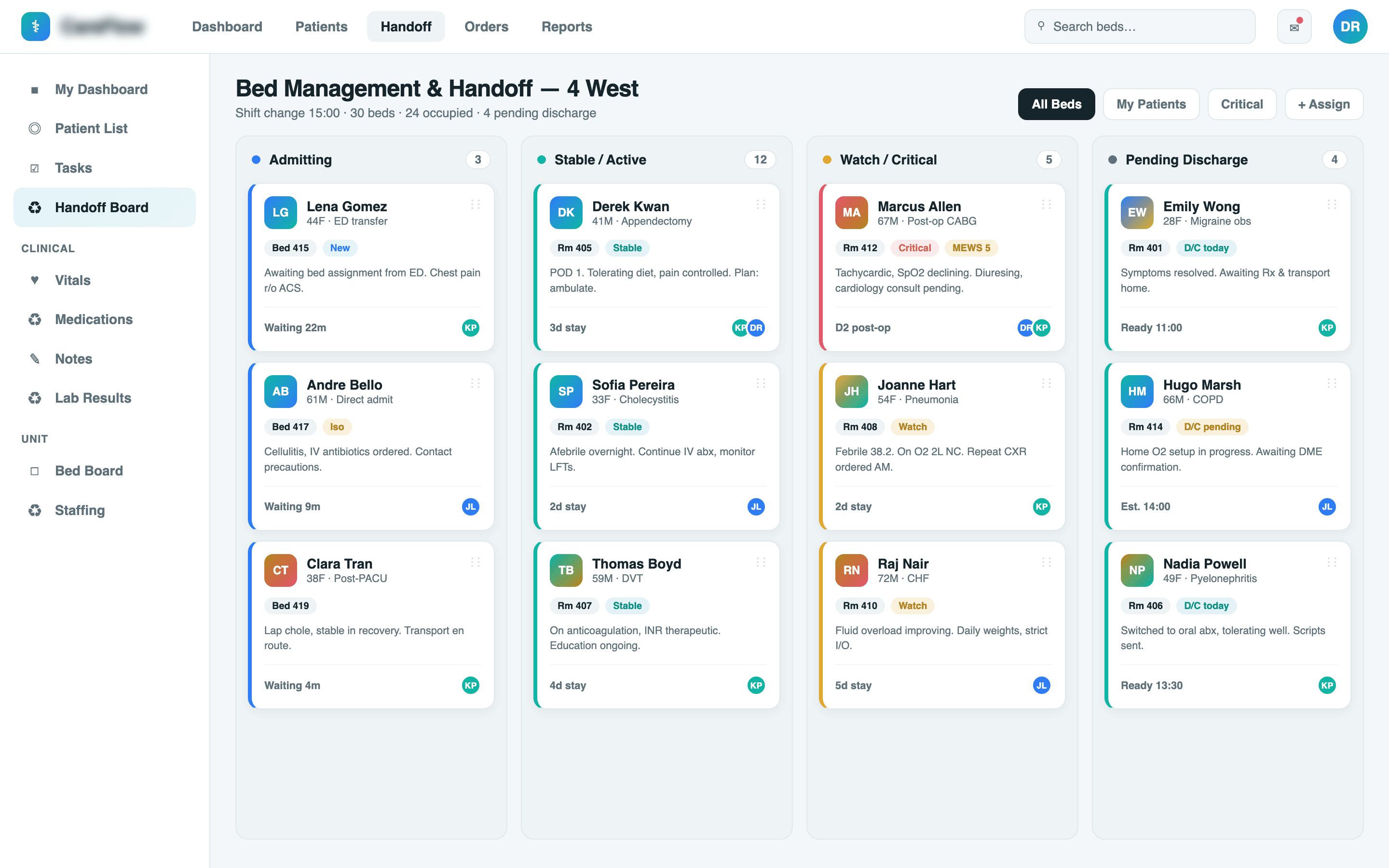The image size is (1389, 868).
Task: Open Vitals in sidebar
Action: [x=105, y=280]
